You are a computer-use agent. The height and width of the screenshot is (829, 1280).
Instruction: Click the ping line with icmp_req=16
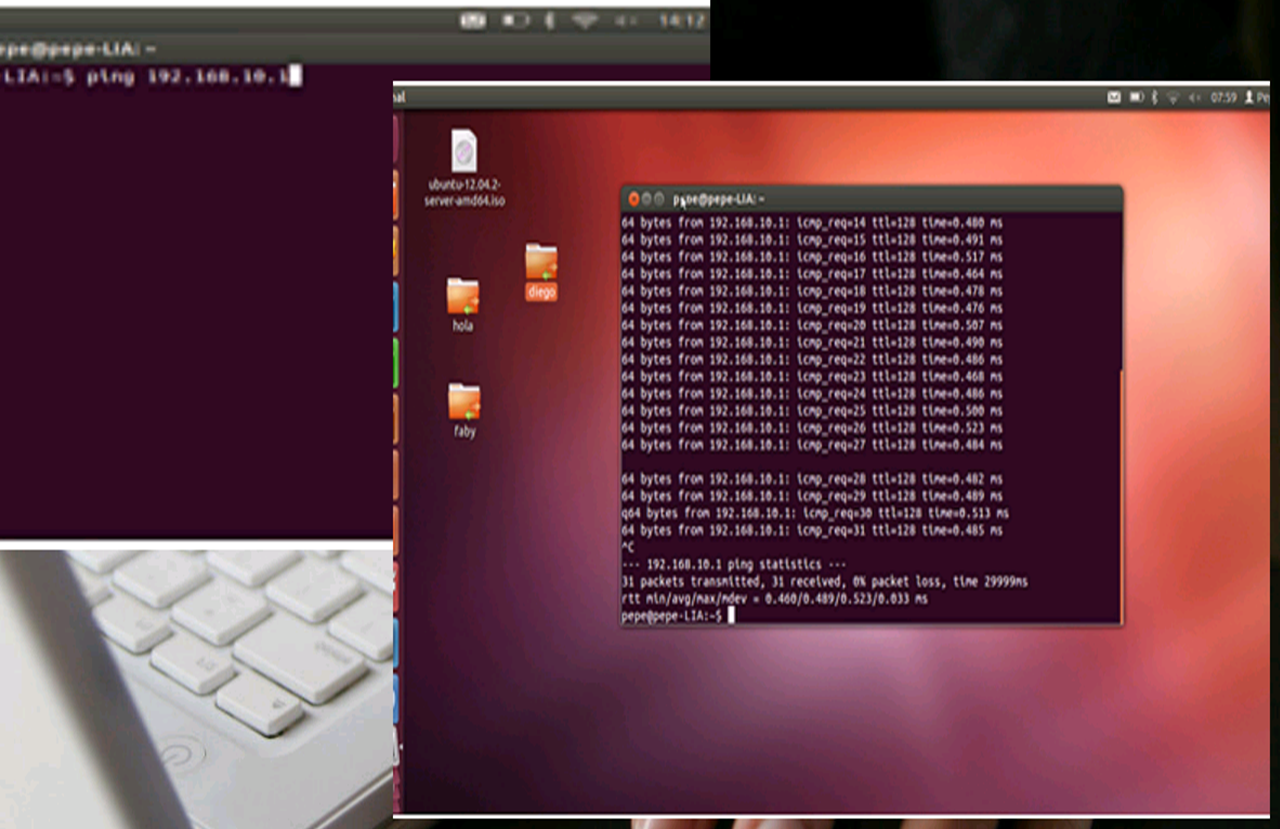coord(812,257)
